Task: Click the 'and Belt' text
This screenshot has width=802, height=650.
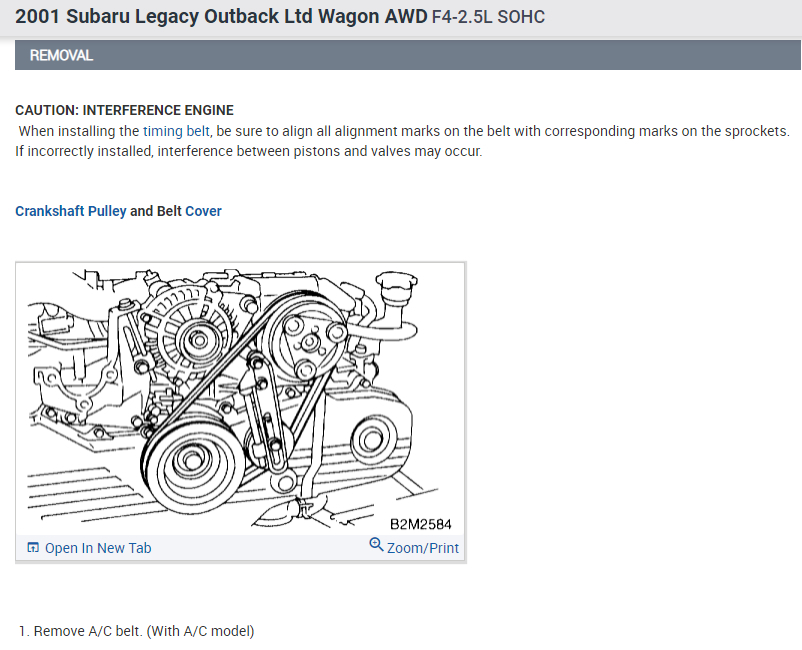Action: (155, 211)
